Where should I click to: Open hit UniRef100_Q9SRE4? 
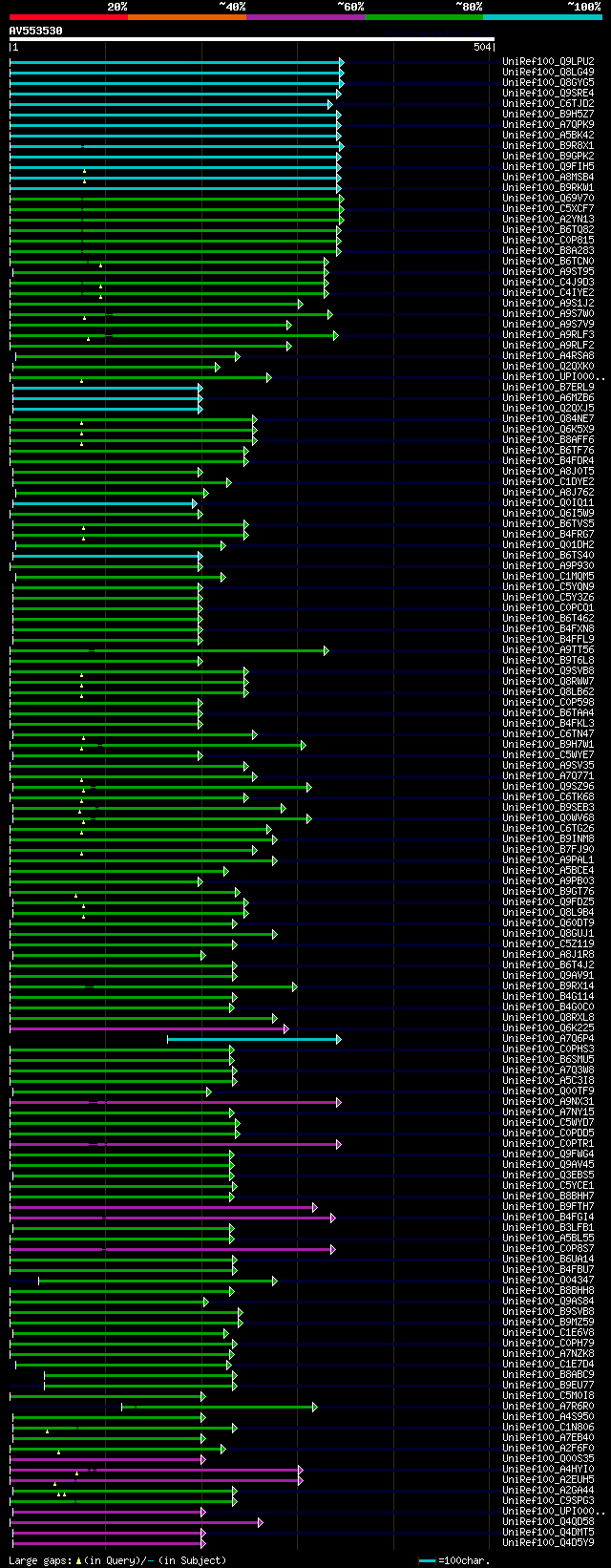coord(548,93)
